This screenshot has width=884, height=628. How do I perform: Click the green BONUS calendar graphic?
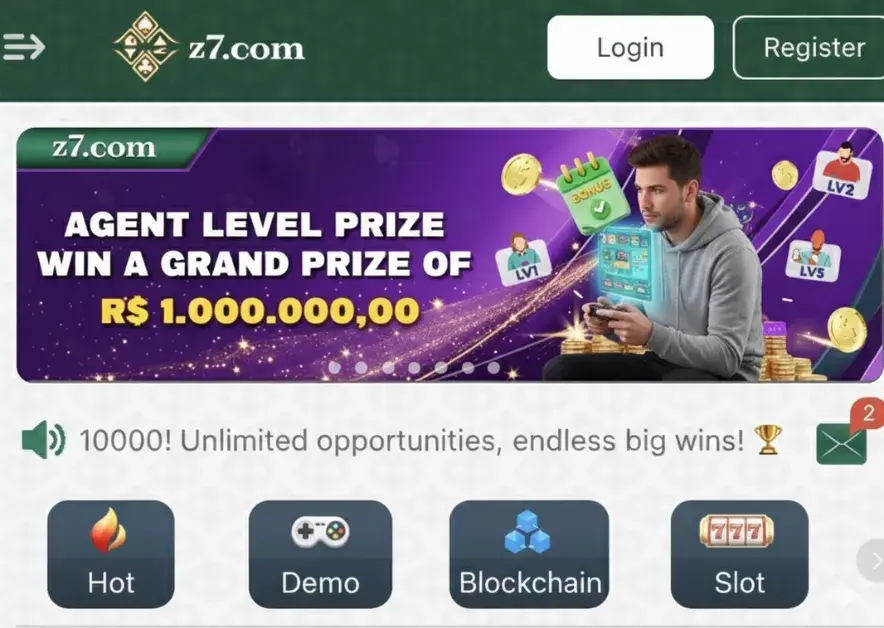pyautogui.click(x=593, y=193)
